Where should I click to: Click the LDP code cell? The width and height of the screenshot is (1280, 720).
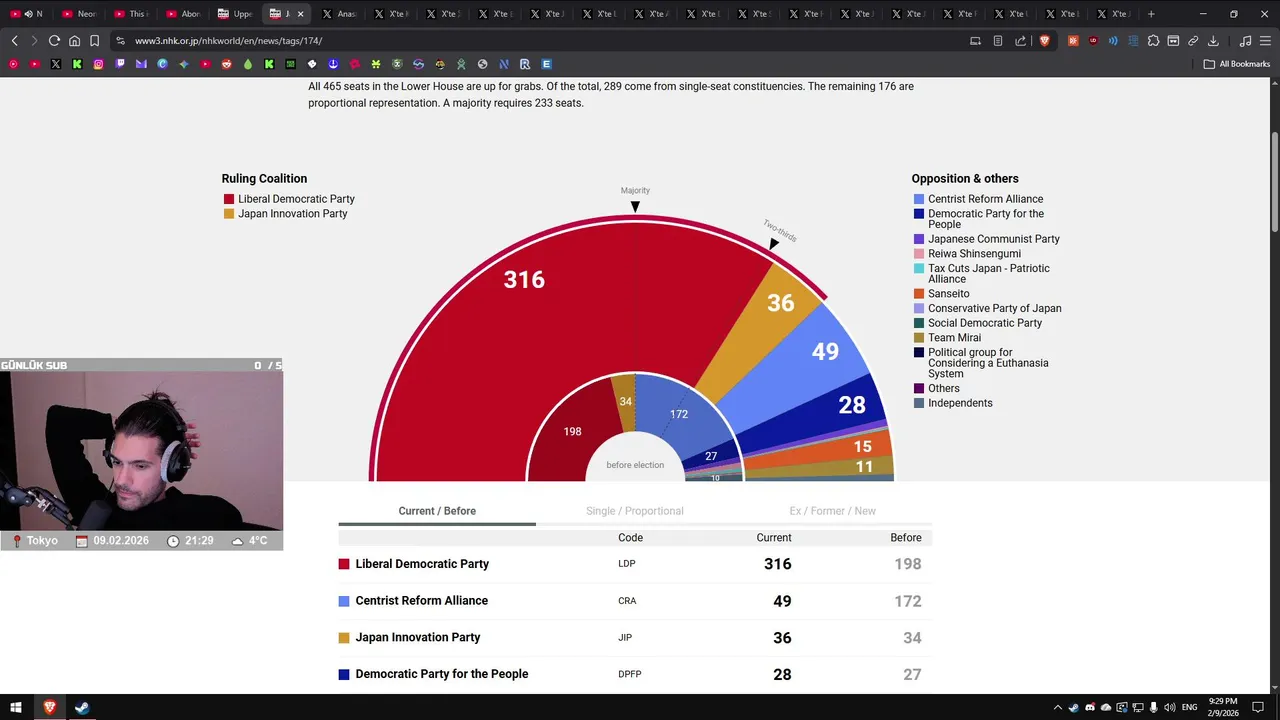(627, 564)
